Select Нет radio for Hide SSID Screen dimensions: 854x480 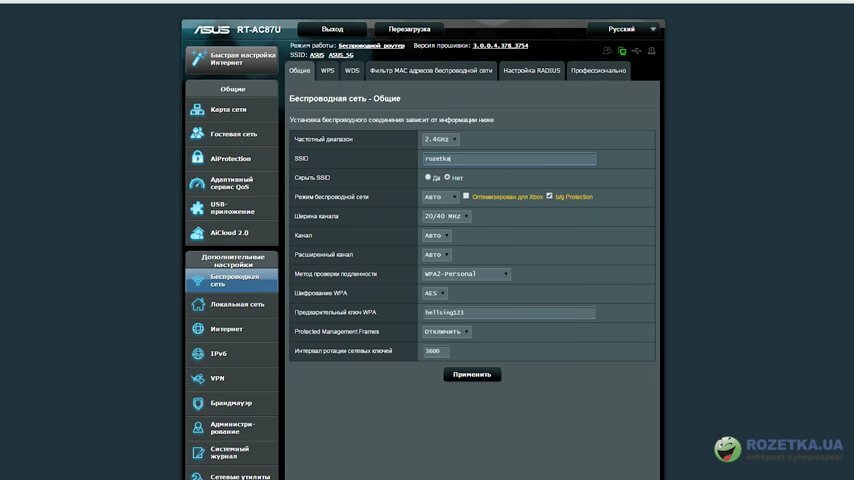coord(447,177)
